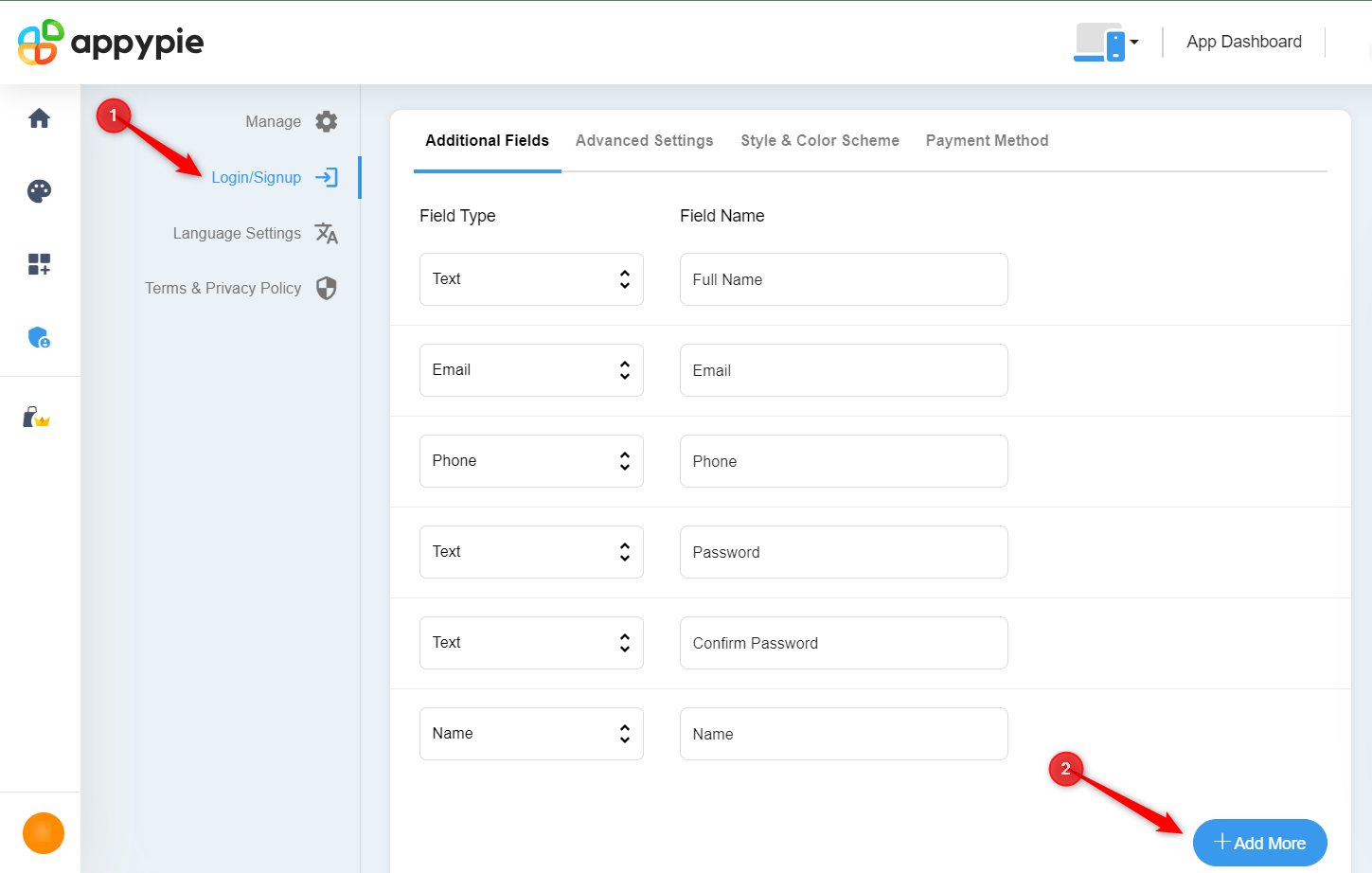
Task: Open the device preview chevron dropdown
Action: click(x=1132, y=42)
